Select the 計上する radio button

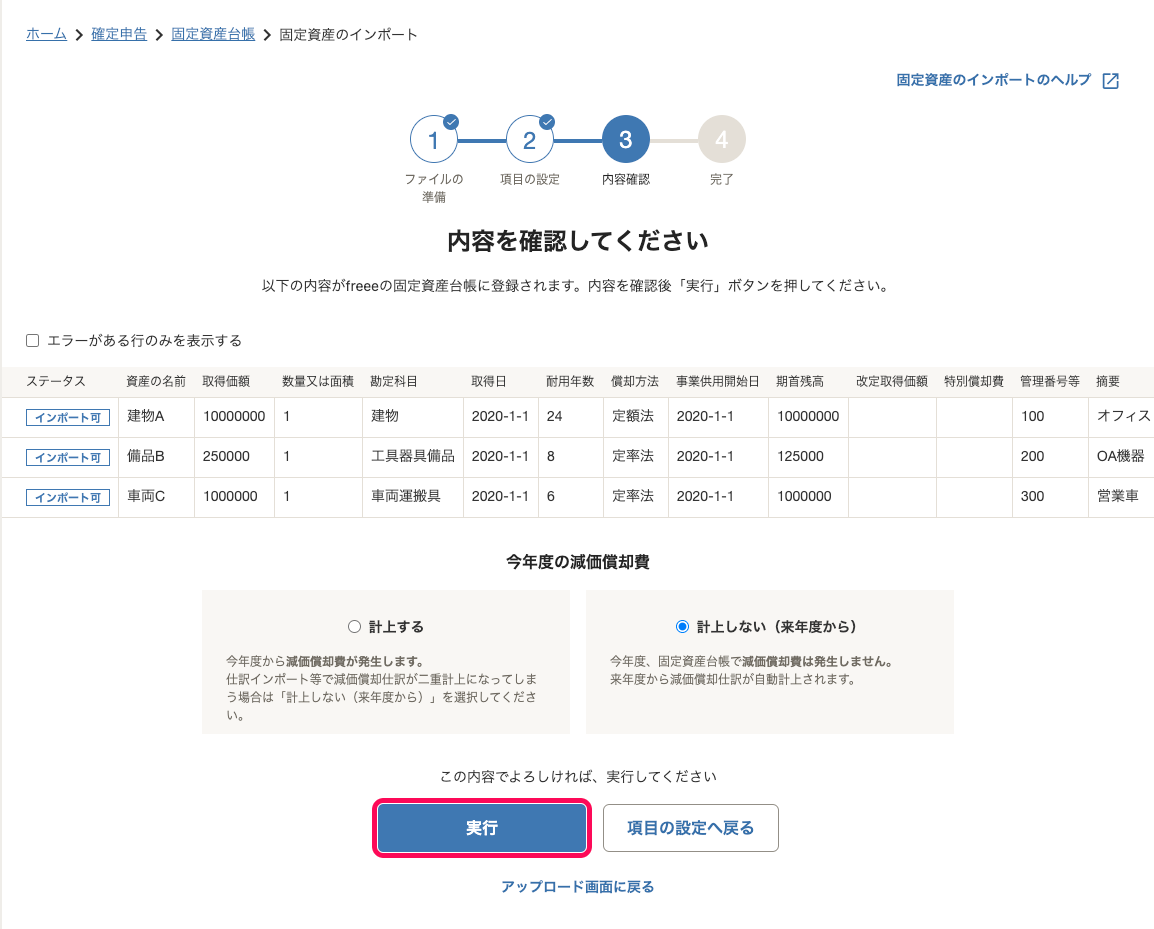coord(354,626)
